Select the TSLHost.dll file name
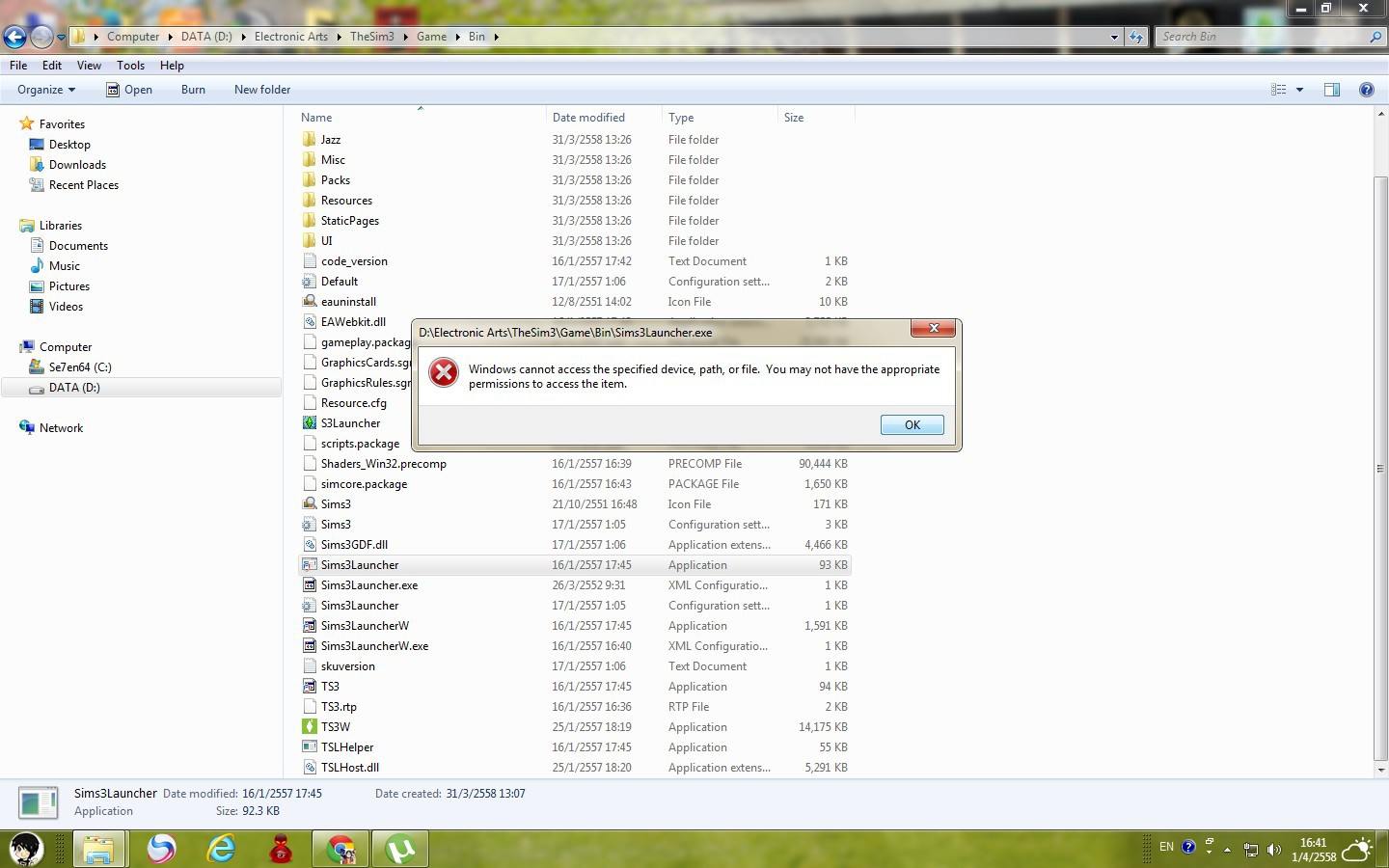Viewport: 1389px width, 868px height. point(350,768)
